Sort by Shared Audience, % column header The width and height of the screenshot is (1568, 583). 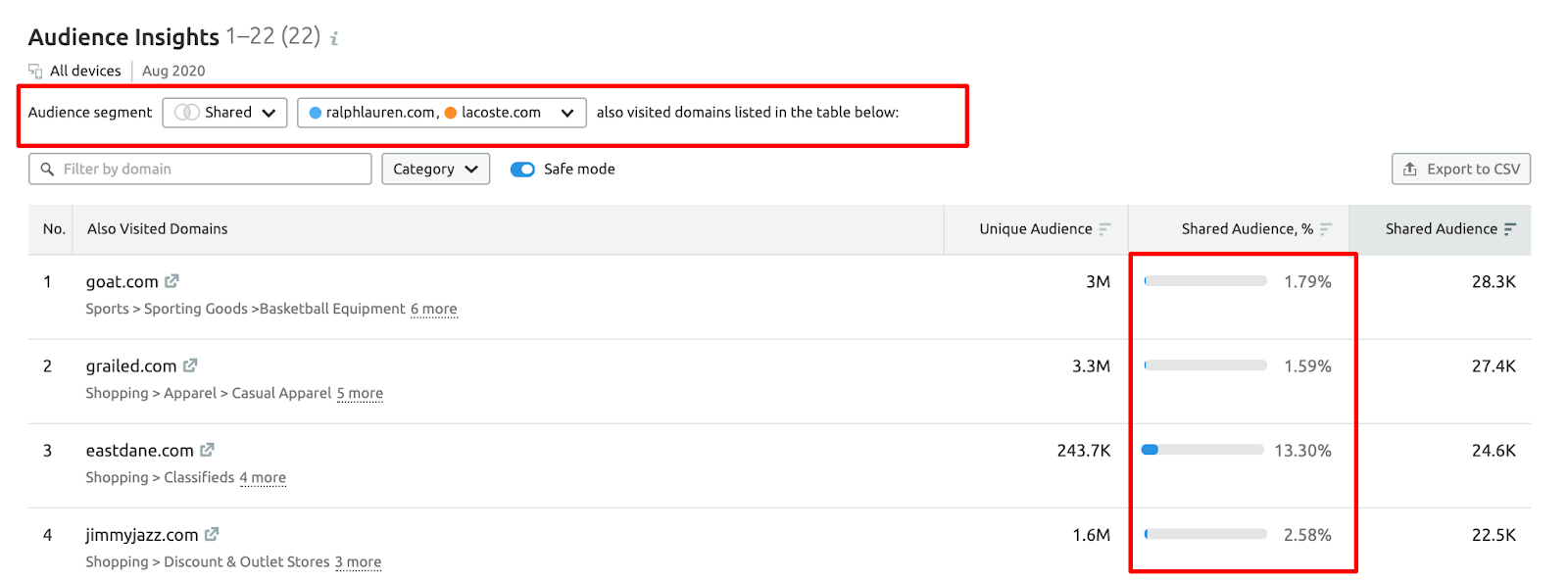[x=1239, y=229]
